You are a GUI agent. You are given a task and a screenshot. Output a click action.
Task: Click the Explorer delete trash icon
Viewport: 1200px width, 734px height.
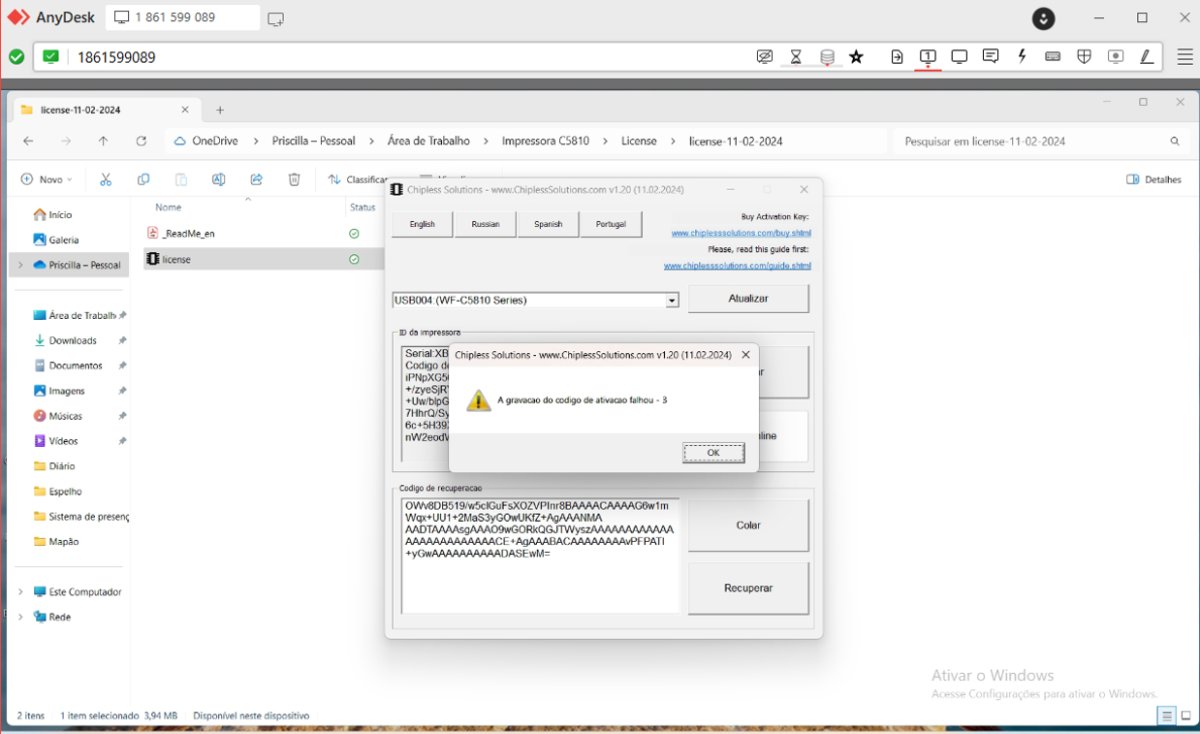click(x=294, y=179)
